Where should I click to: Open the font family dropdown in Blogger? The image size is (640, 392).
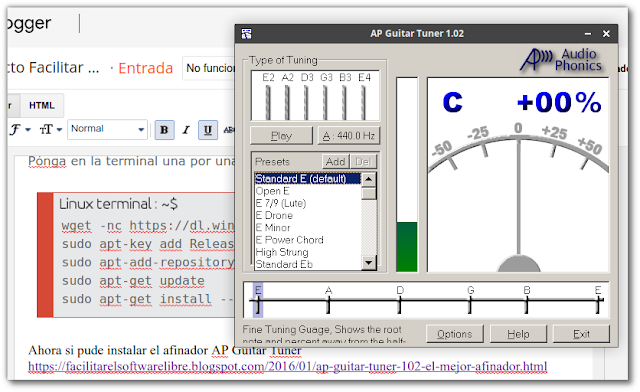pos(20,129)
